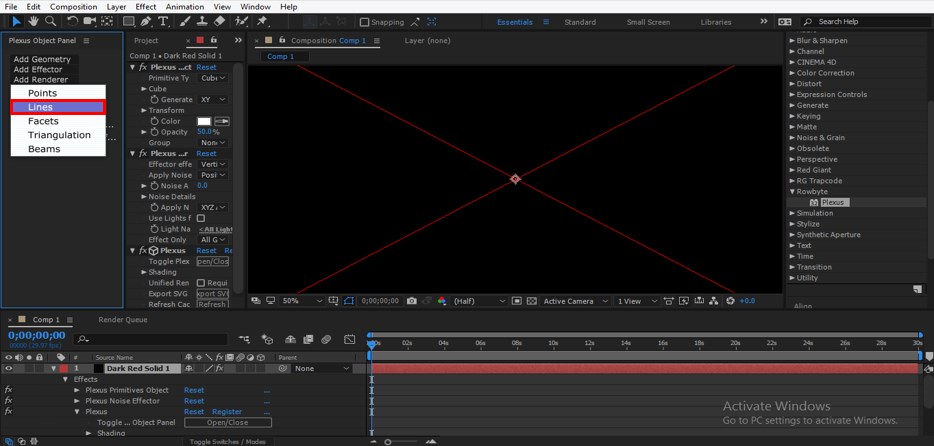Click the Reset Exposure icon
Screen dimensions: 934x446
pyautogui.click(x=731, y=301)
